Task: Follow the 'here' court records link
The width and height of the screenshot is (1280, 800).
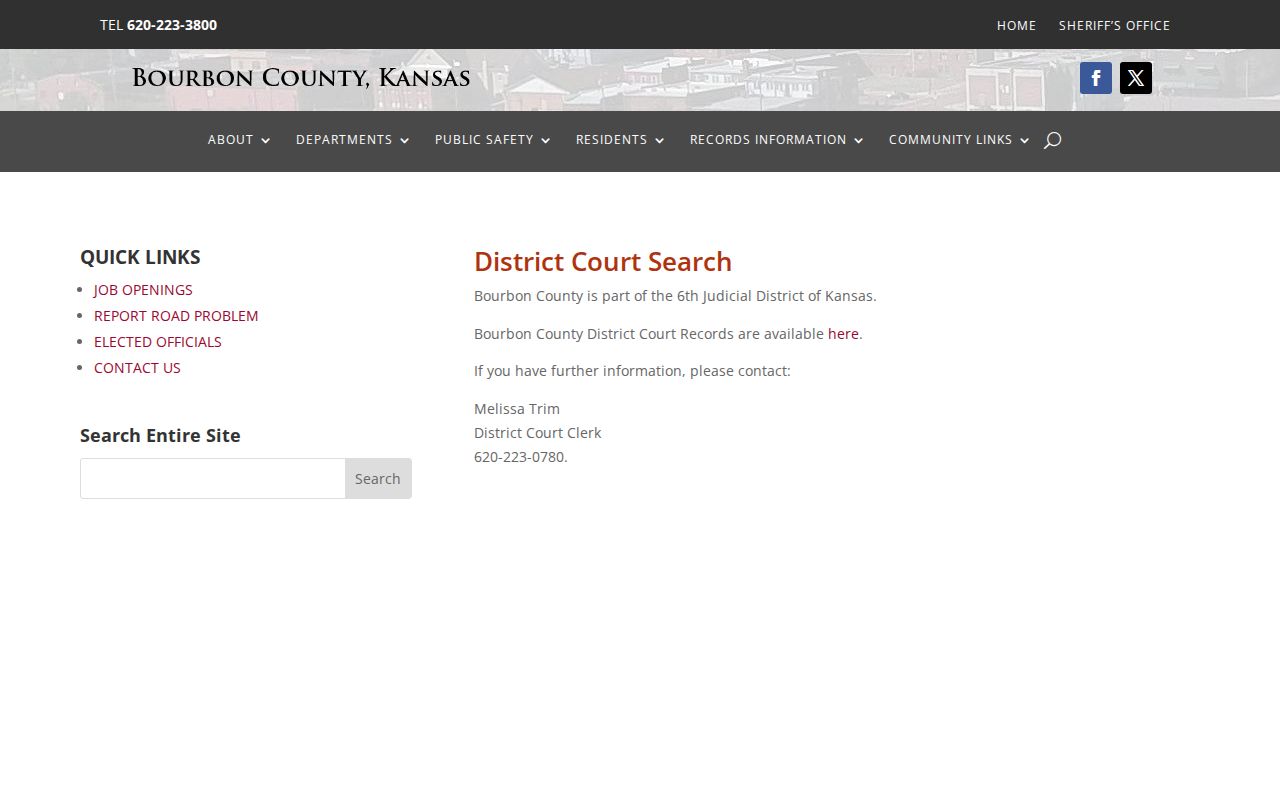Action: [x=843, y=334]
